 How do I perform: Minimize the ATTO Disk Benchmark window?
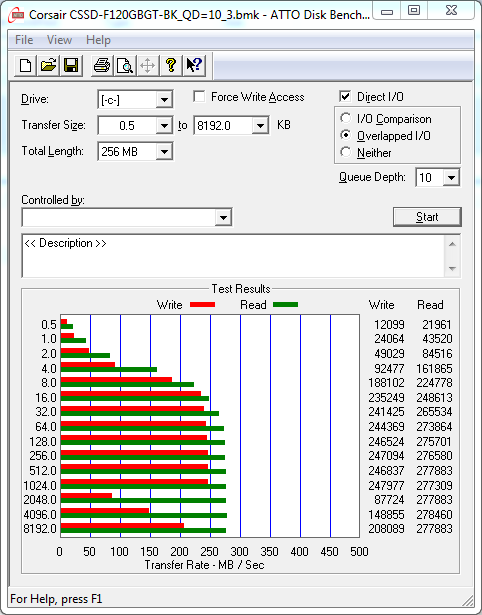pos(387,11)
